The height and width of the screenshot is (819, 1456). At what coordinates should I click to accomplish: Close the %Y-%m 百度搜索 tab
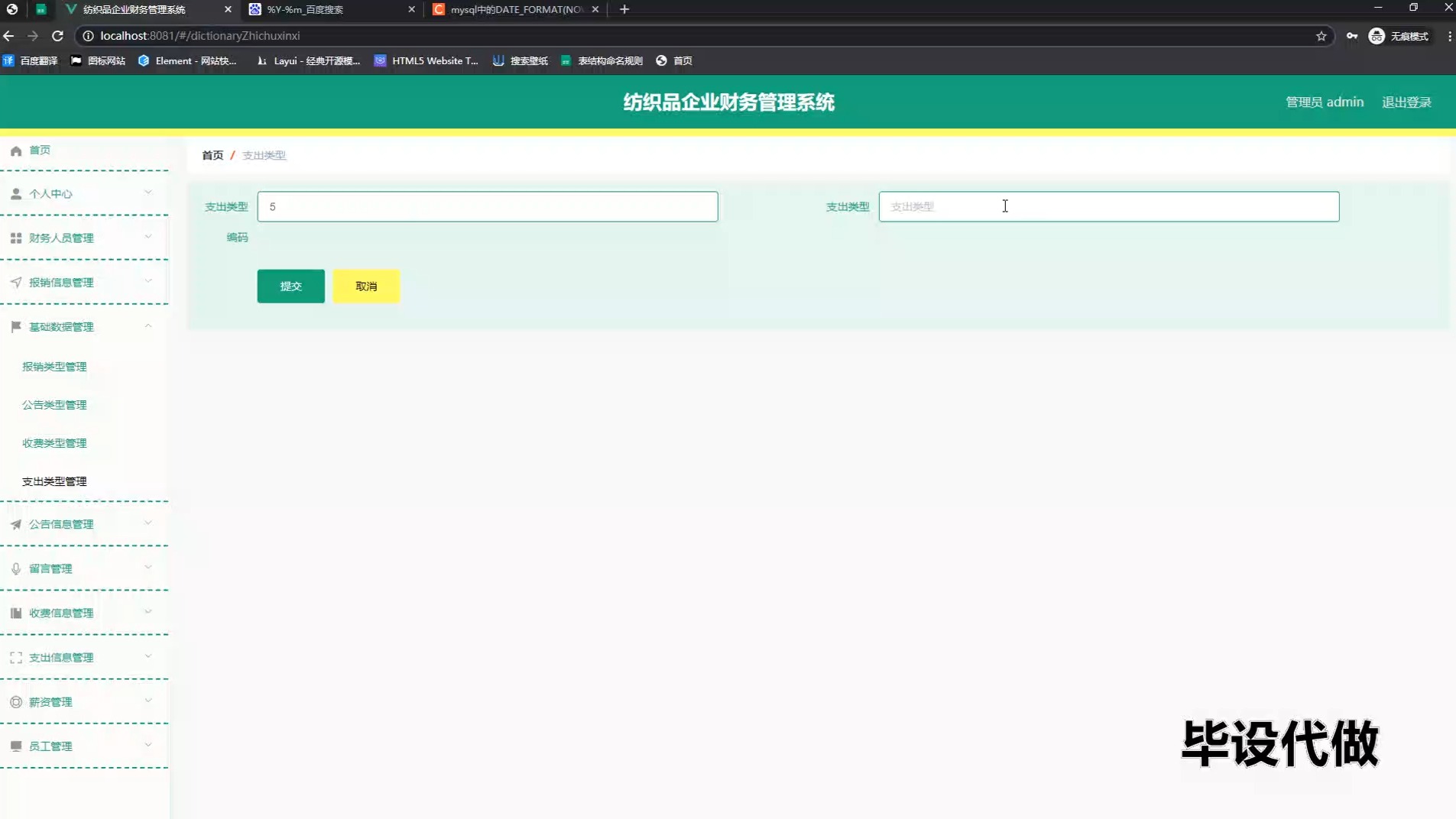point(411,9)
